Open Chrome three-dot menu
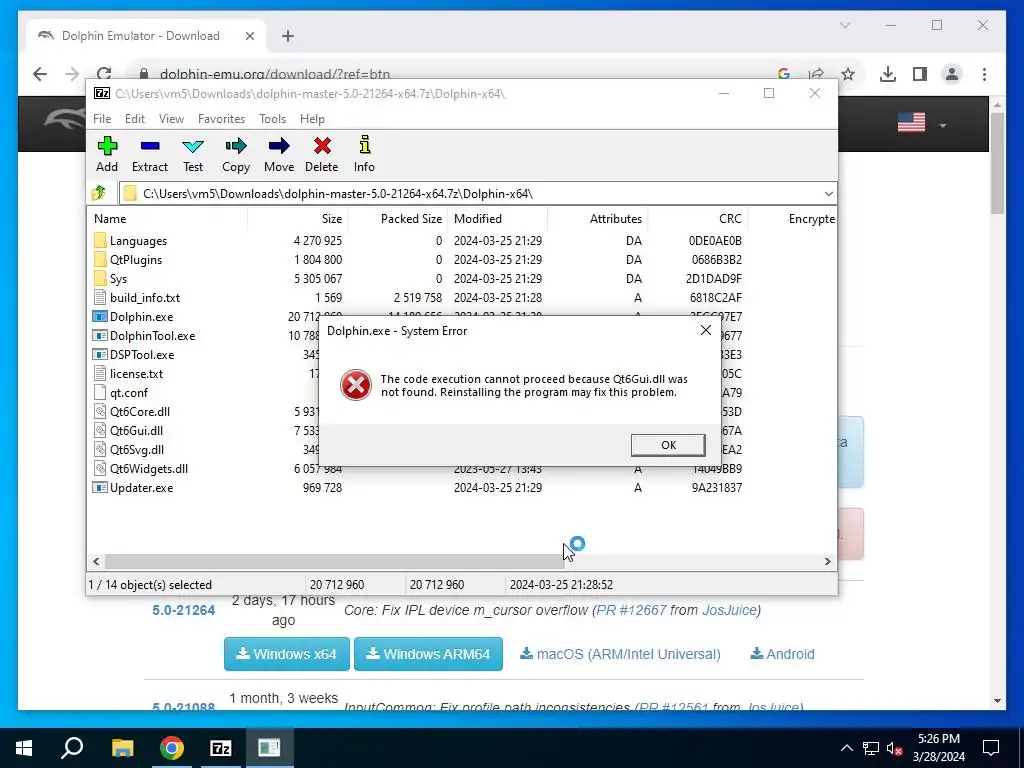 (x=984, y=74)
